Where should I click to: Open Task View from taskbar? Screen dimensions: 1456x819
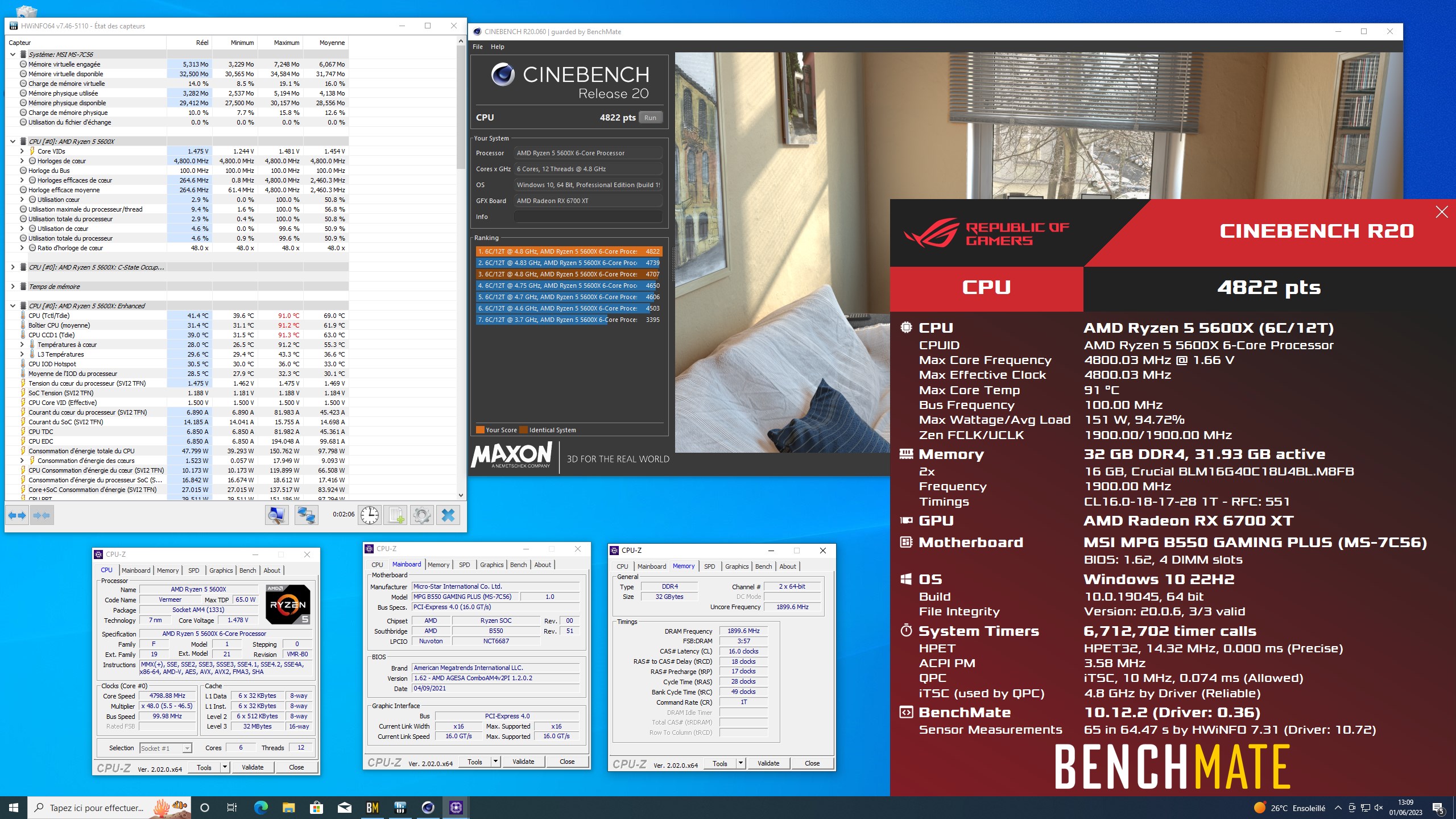pos(232,808)
